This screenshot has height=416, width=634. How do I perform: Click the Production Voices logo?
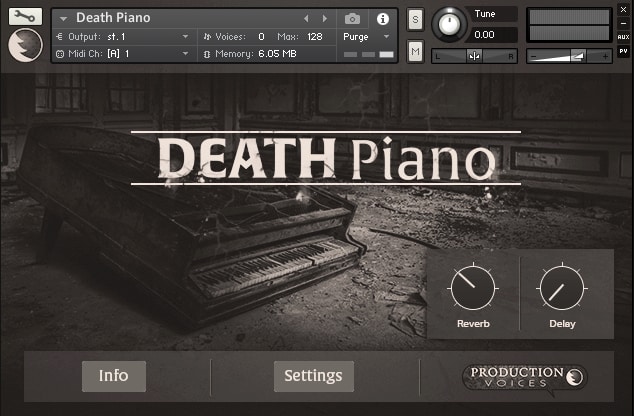pos(524,377)
